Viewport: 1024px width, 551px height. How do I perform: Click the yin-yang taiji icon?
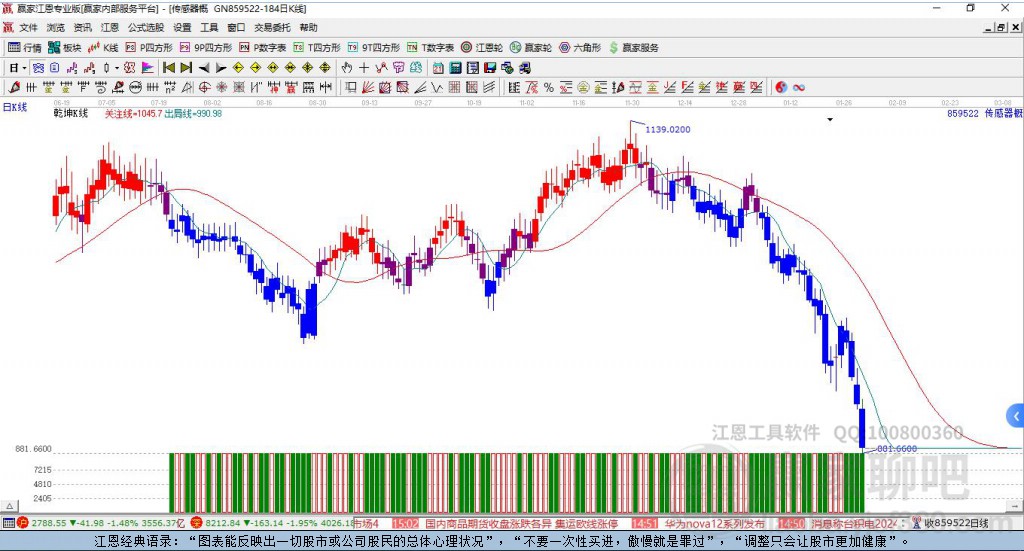(x=781, y=88)
